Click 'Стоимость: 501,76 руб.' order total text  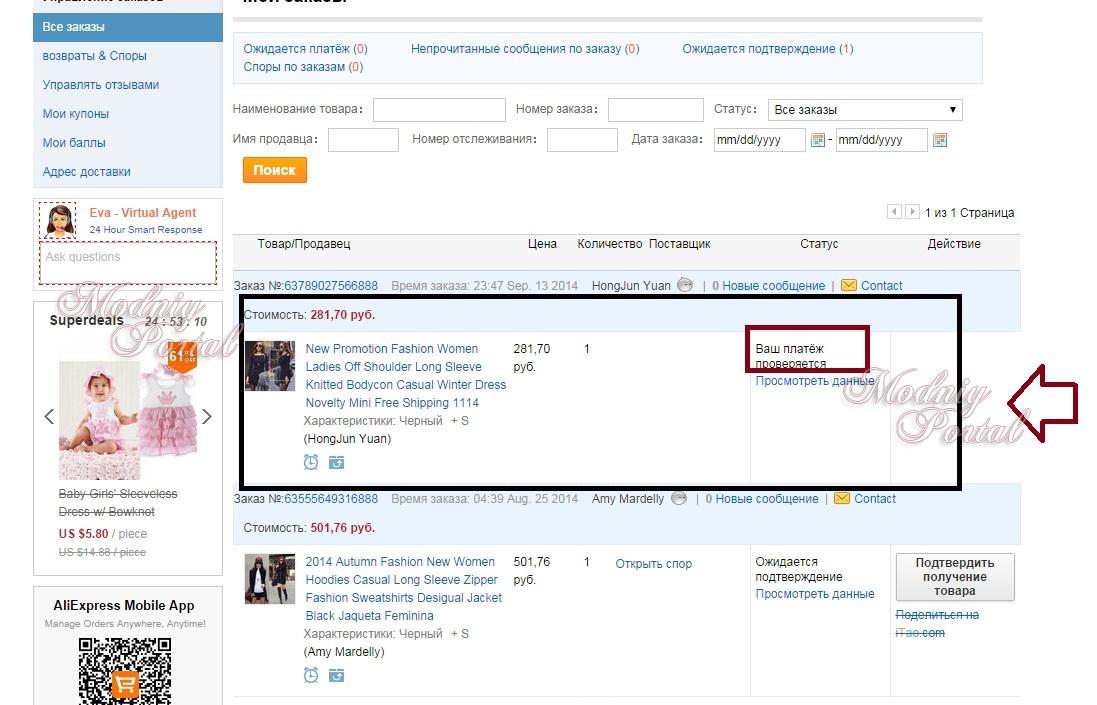(x=309, y=528)
